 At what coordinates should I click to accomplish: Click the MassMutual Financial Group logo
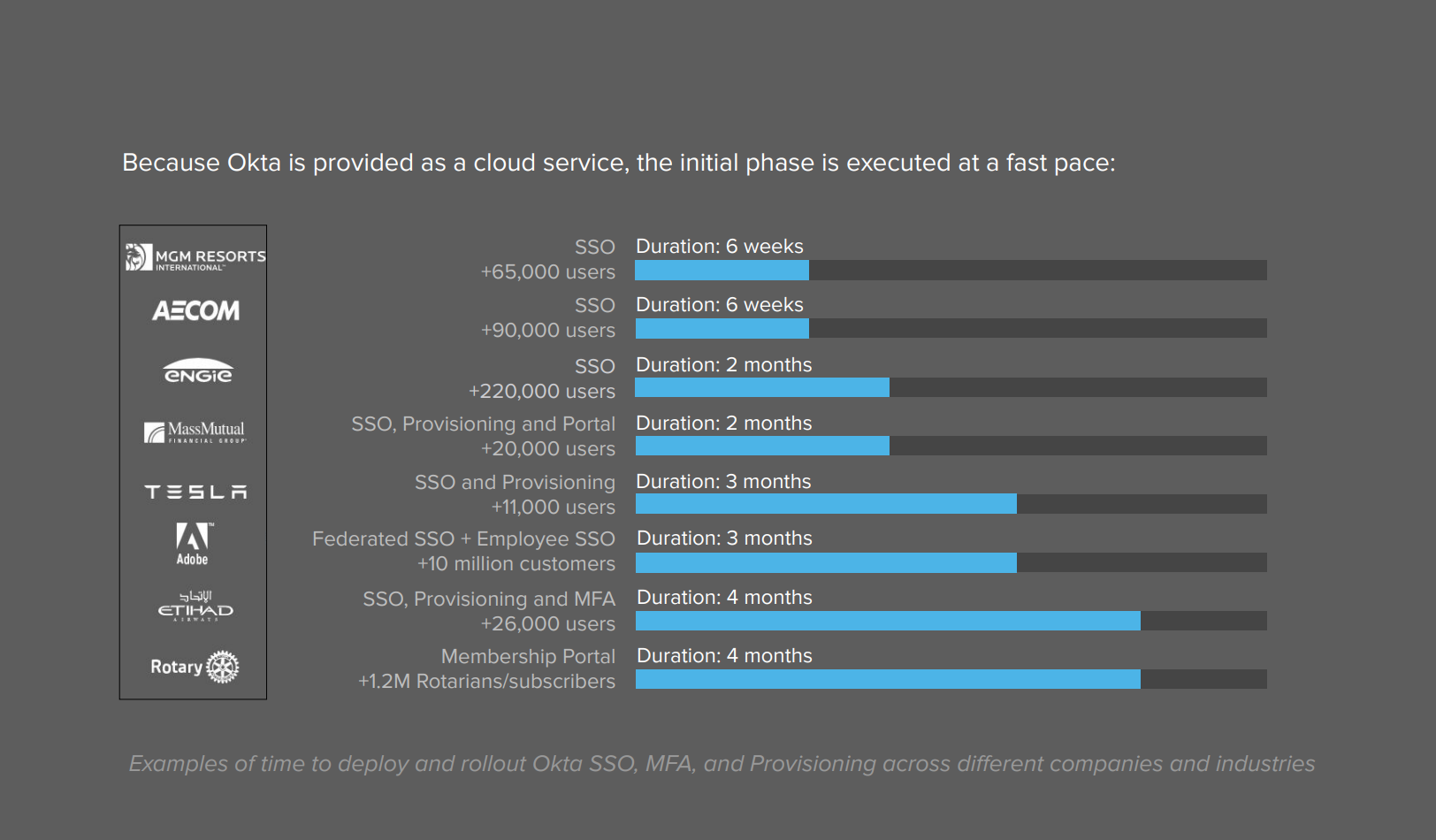pos(195,431)
